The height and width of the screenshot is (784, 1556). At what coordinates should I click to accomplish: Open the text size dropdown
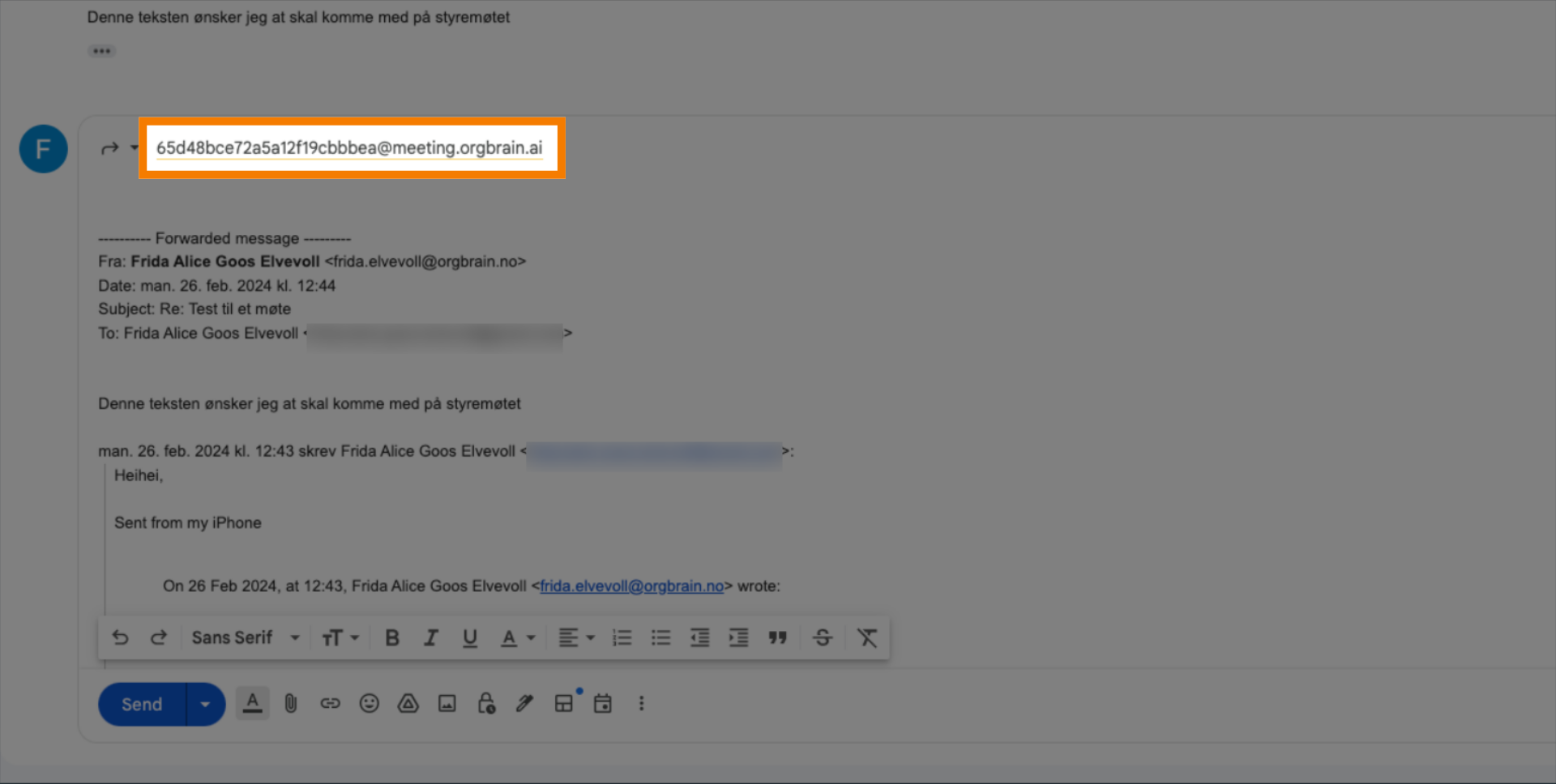[x=340, y=638]
